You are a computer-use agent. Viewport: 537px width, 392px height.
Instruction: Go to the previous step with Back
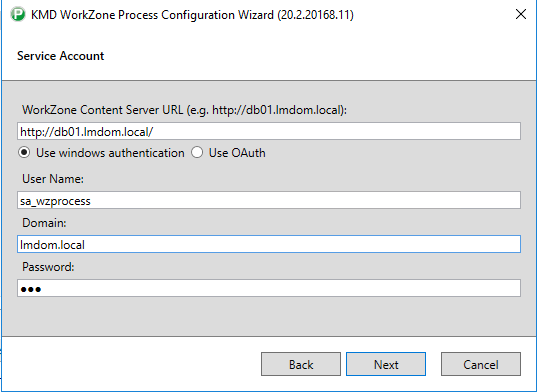(301, 364)
